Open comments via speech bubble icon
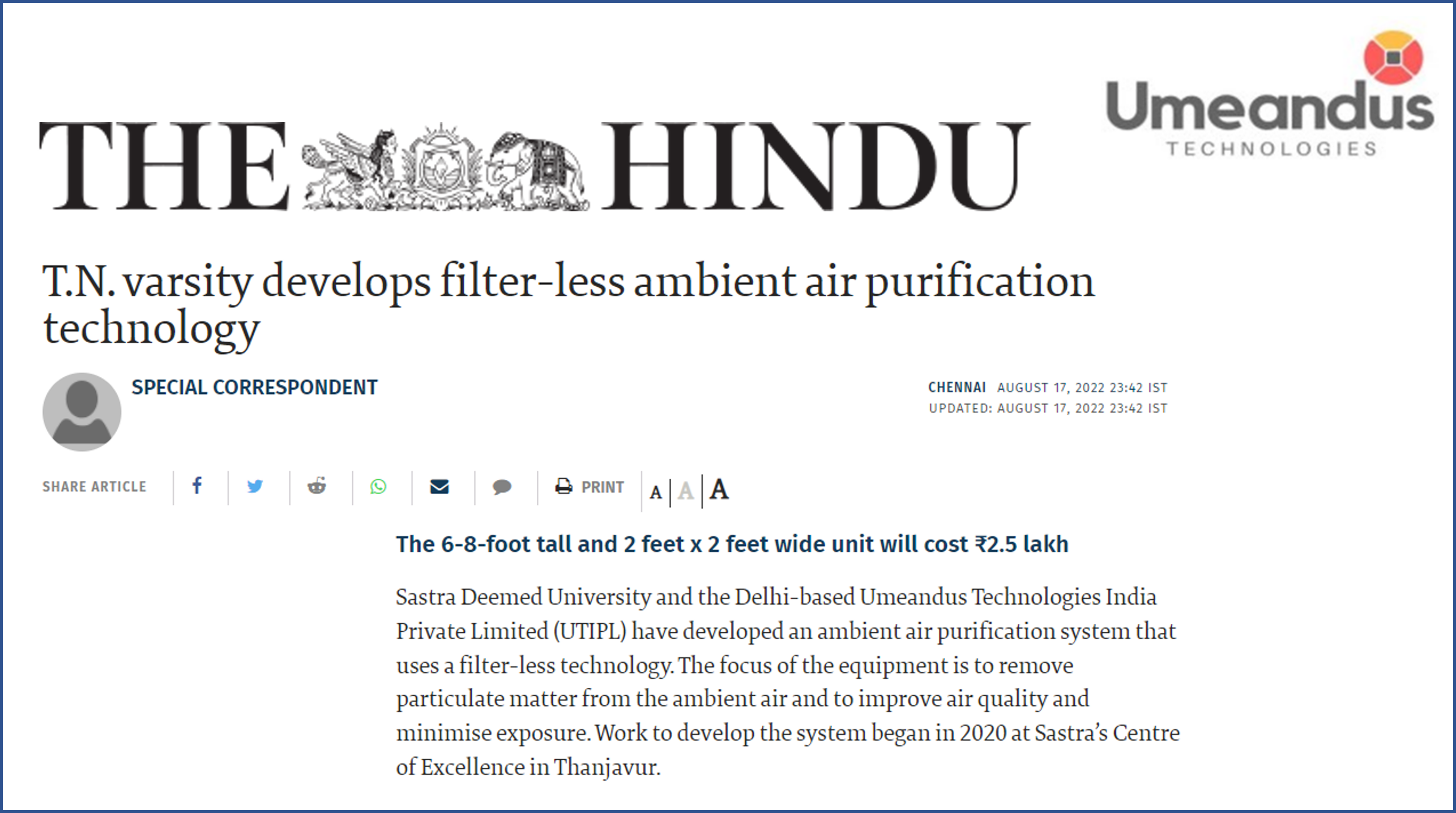 coord(502,487)
